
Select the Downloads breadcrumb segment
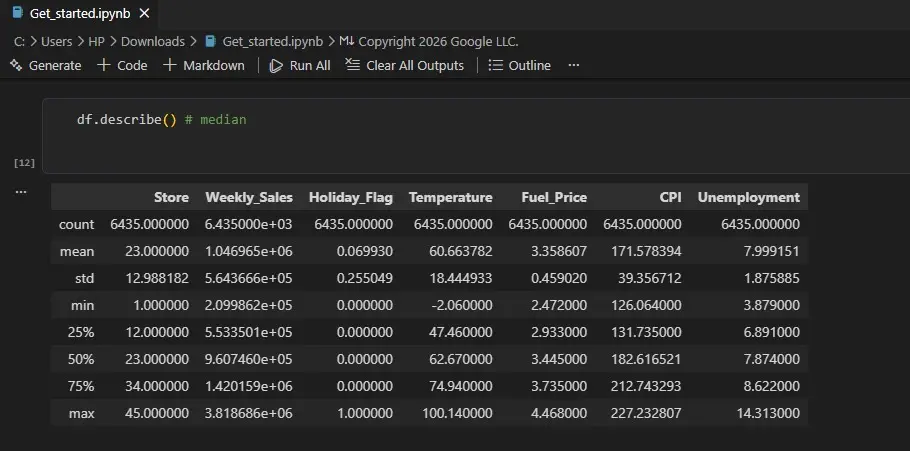(x=153, y=42)
